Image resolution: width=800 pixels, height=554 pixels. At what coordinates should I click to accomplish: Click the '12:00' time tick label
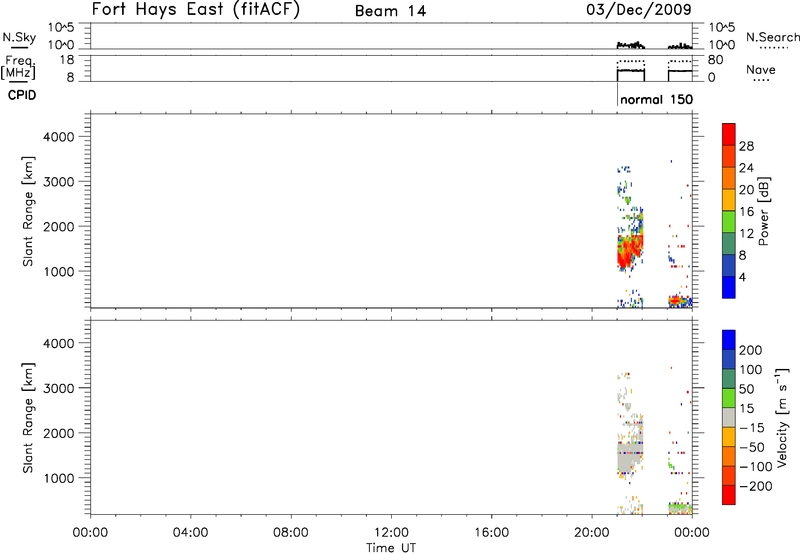(x=391, y=533)
